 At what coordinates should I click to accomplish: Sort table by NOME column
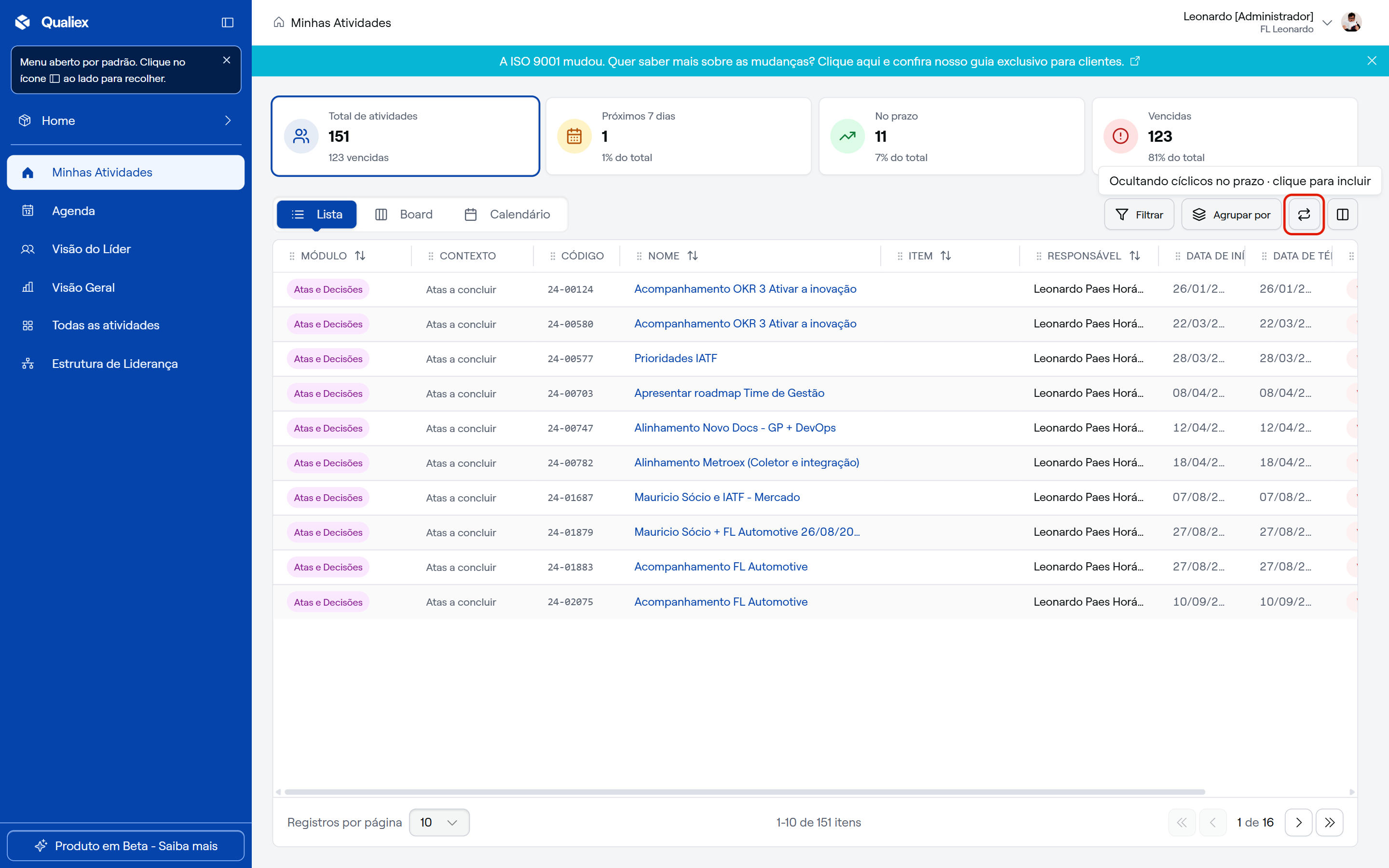tap(693, 256)
